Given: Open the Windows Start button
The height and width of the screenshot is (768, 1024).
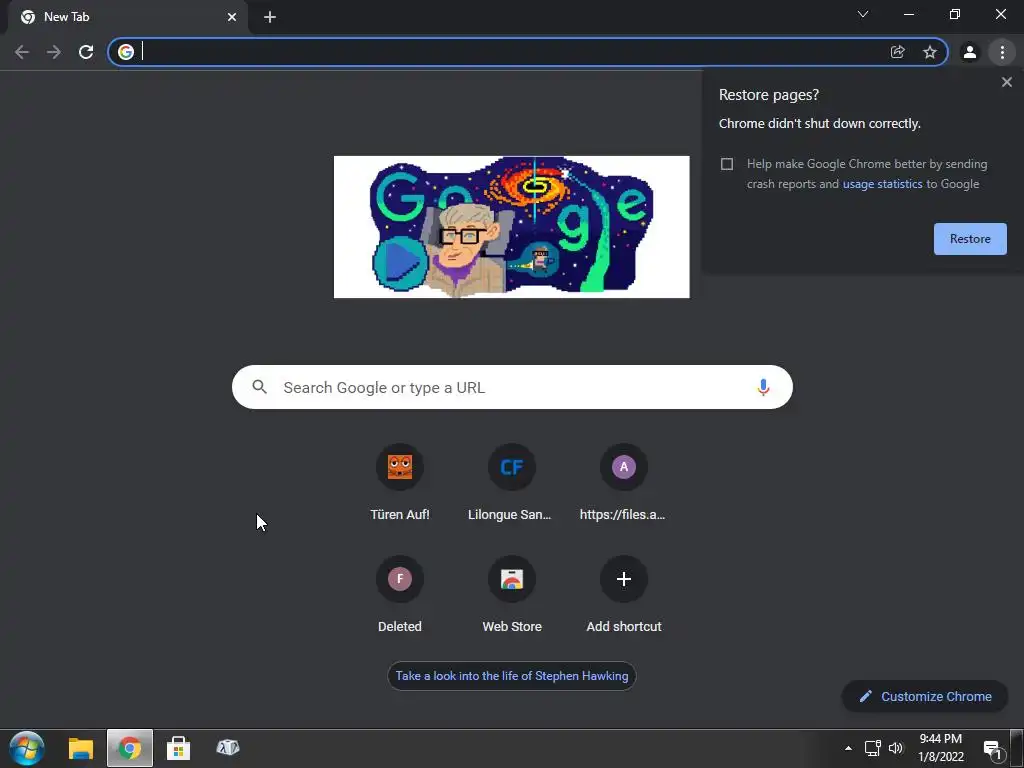Looking at the screenshot, I should pyautogui.click(x=27, y=748).
